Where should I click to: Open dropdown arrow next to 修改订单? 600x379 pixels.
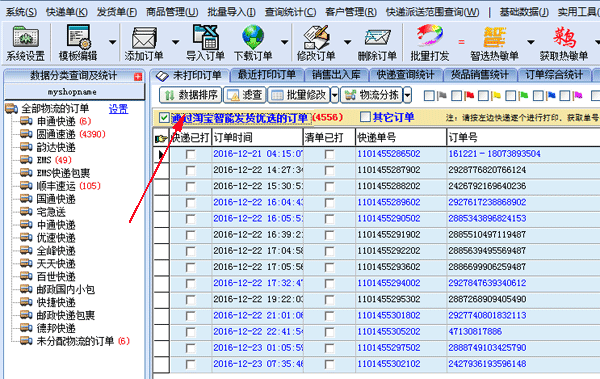347,42
